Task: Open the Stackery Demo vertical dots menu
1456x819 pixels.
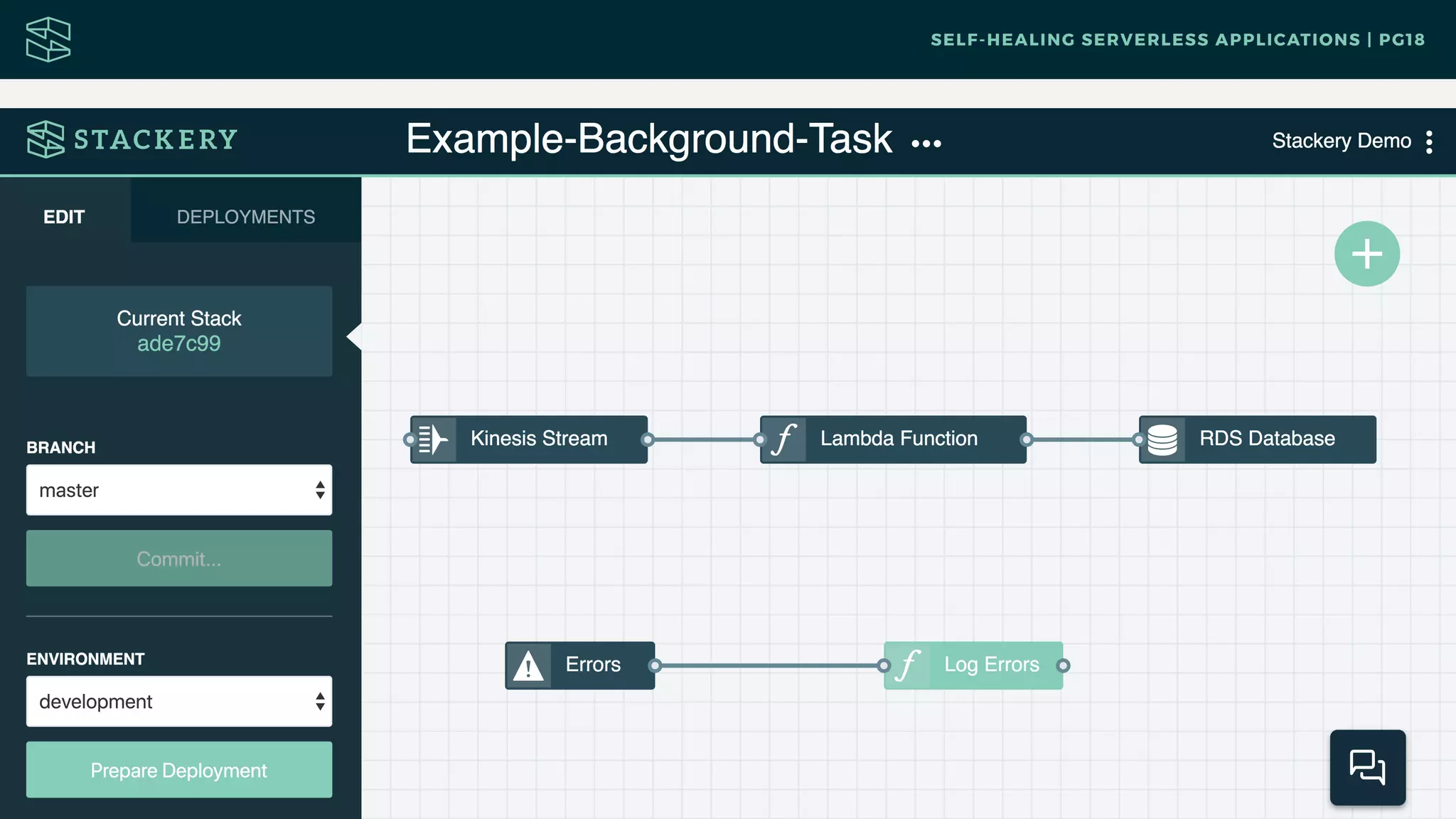Action: 1429,142
